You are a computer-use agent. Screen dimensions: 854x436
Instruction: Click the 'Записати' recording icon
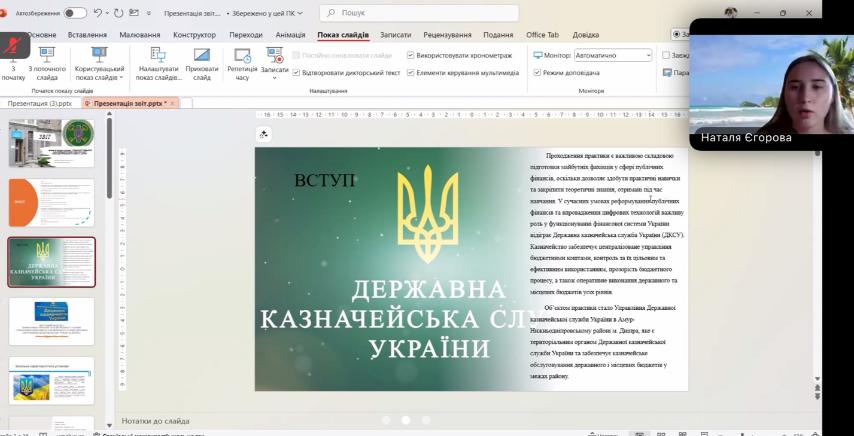[x=274, y=54]
